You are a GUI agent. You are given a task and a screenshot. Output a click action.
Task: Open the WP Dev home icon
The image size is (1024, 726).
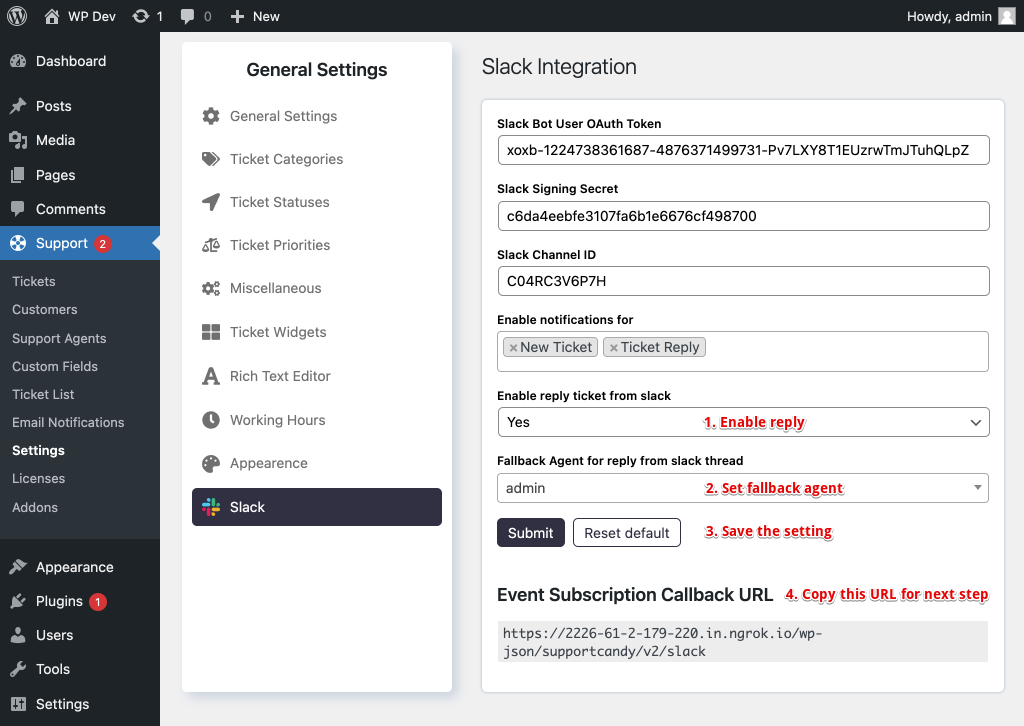coord(52,16)
